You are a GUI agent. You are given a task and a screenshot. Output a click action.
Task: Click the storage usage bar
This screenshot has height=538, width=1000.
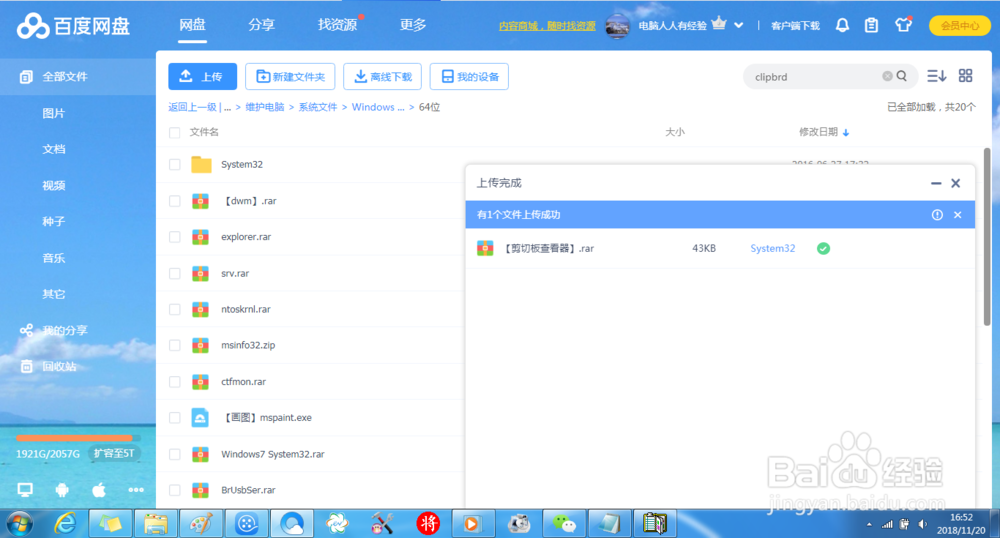[78, 438]
